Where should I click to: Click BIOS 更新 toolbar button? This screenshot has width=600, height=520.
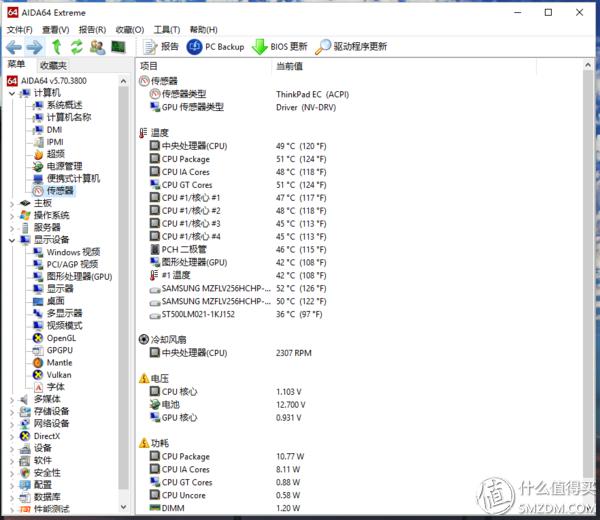280,47
